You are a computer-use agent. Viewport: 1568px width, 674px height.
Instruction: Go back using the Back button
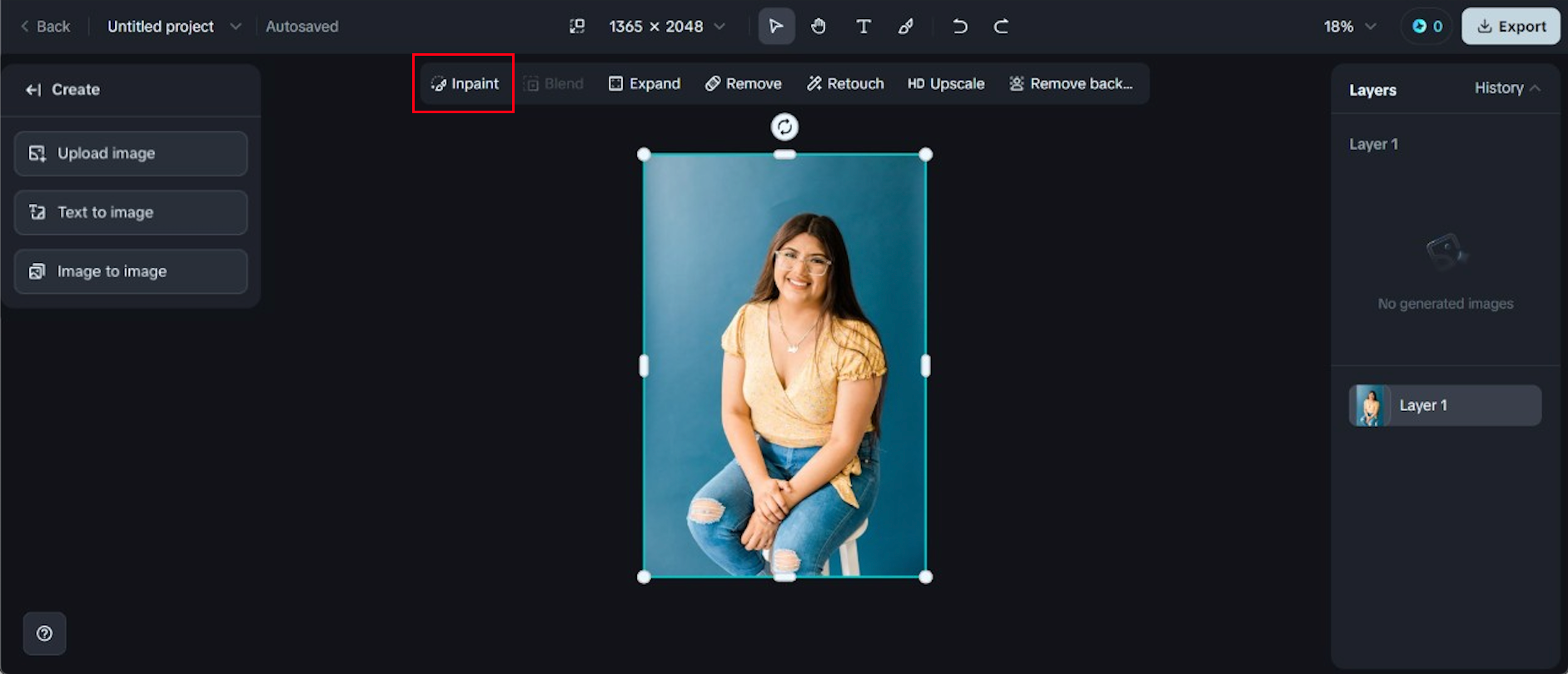tap(46, 27)
